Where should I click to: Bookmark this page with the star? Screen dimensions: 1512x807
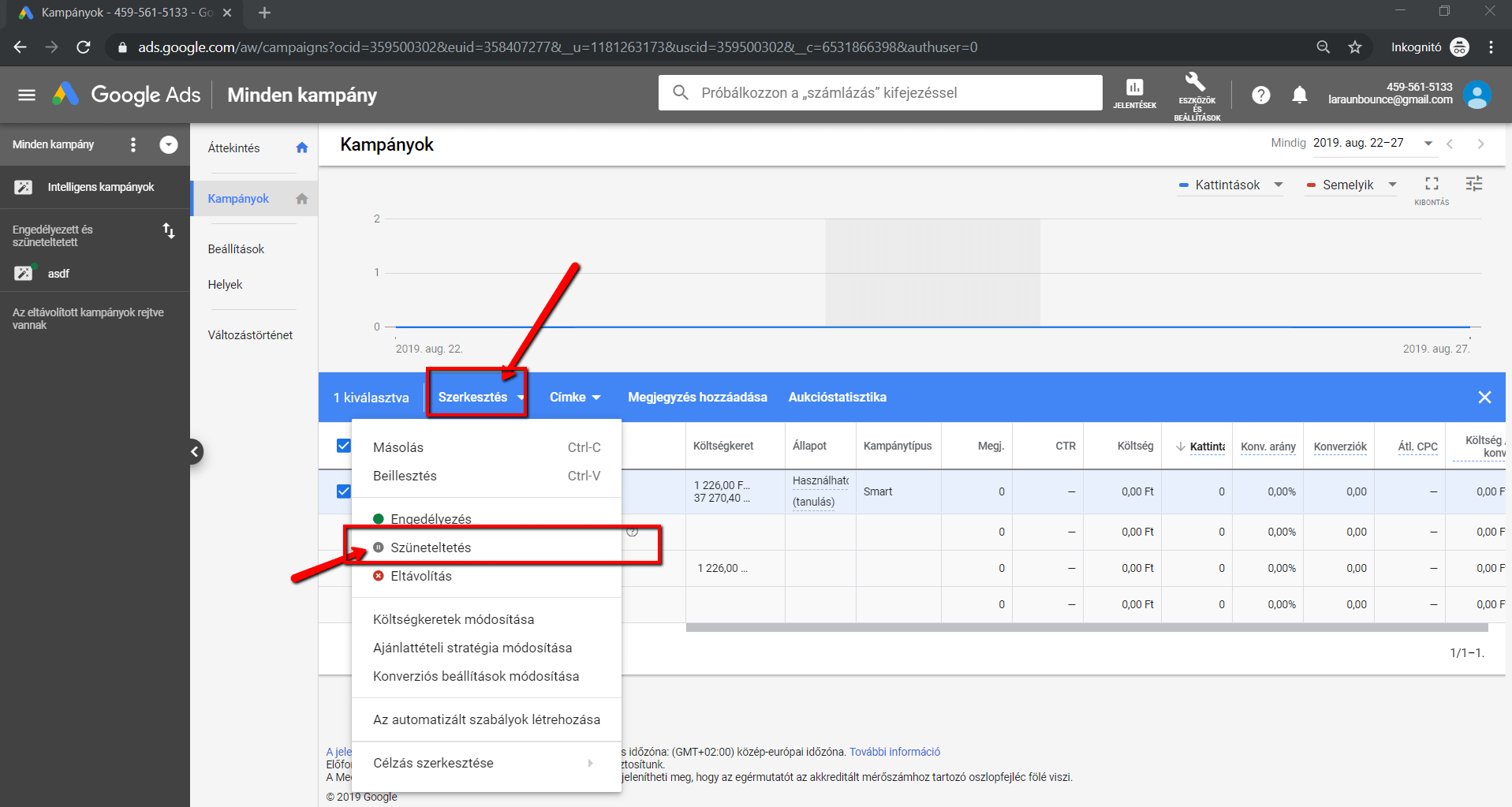point(1355,47)
